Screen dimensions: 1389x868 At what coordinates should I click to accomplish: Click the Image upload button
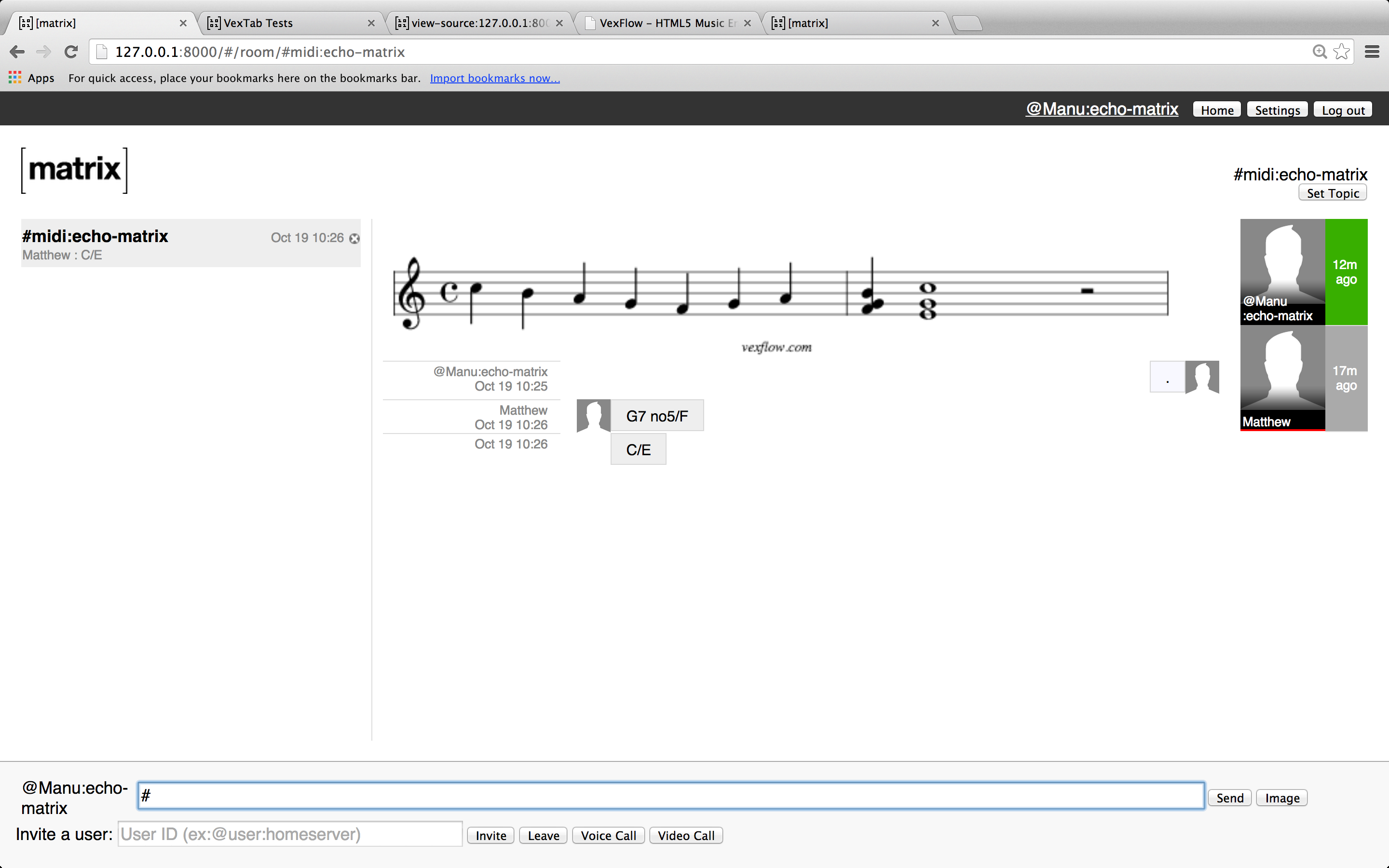pos(1281,798)
